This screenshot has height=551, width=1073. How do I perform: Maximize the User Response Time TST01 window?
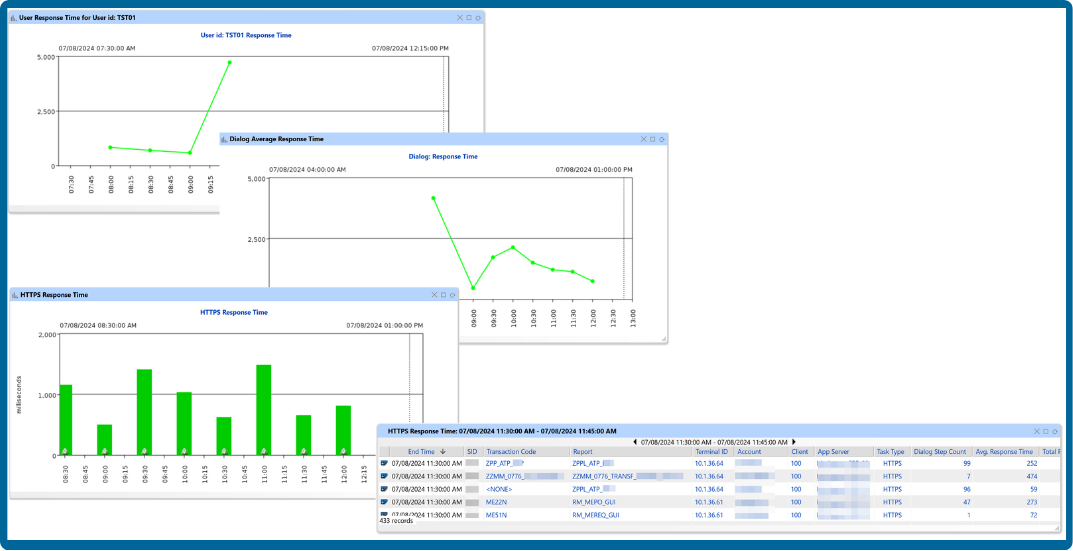pyautogui.click(x=469, y=18)
